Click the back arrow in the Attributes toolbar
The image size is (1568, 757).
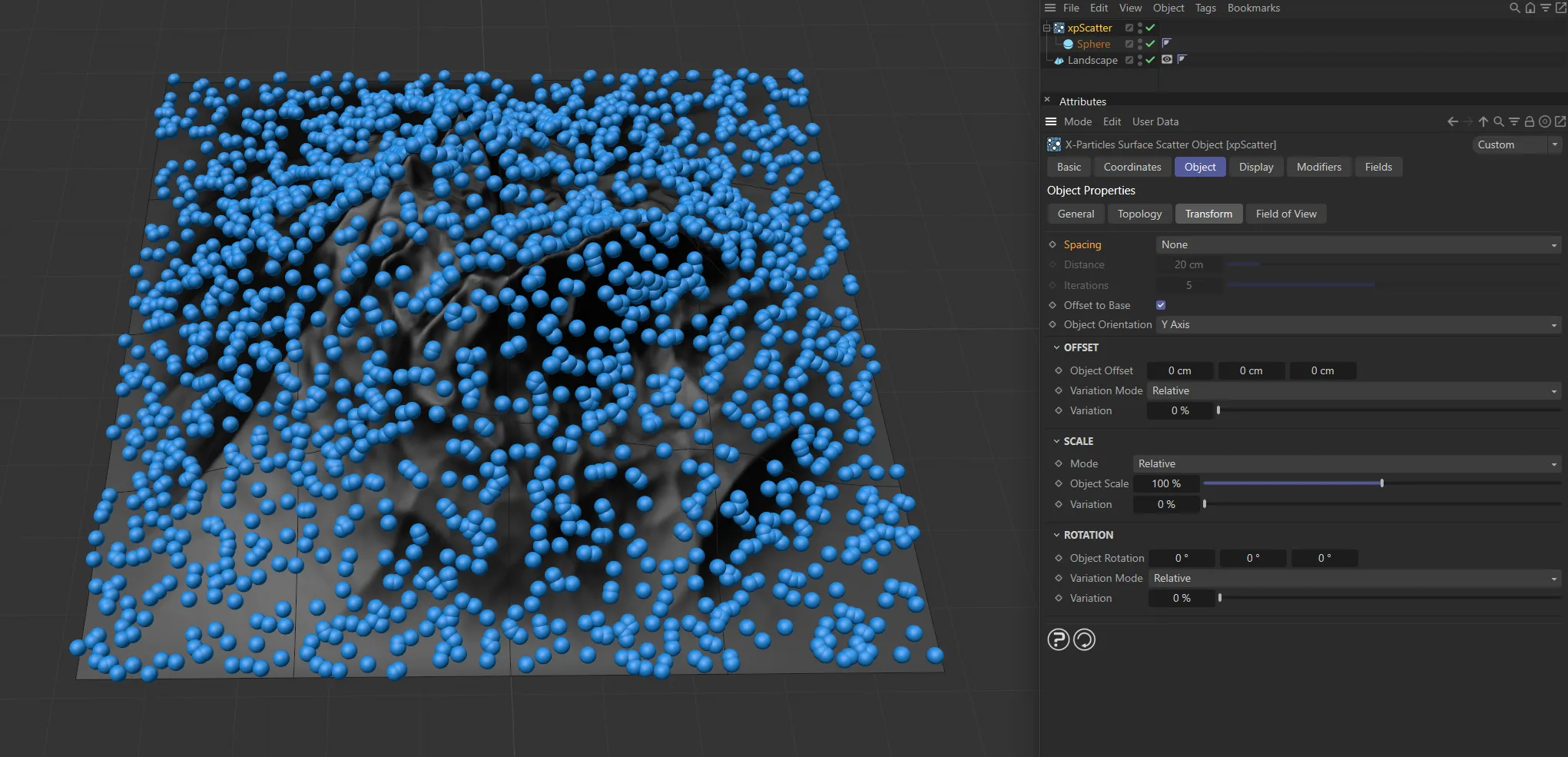(x=1451, y=121)
